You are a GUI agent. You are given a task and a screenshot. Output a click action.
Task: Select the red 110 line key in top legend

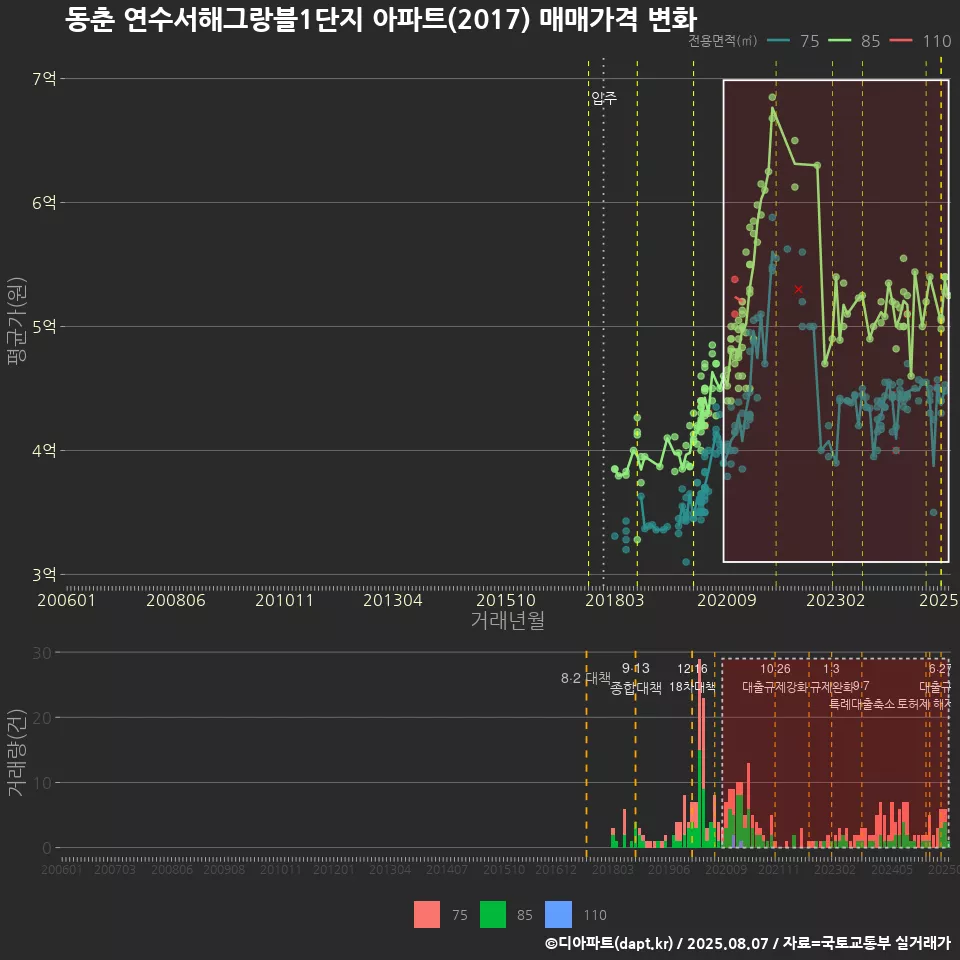pyautogui.click(x=901, y=41)
